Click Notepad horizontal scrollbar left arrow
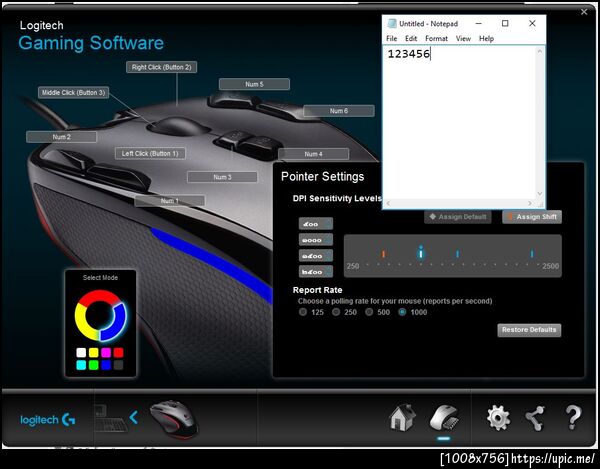The width and height of the screenshot is (600, 469). (x=388, y=204)
